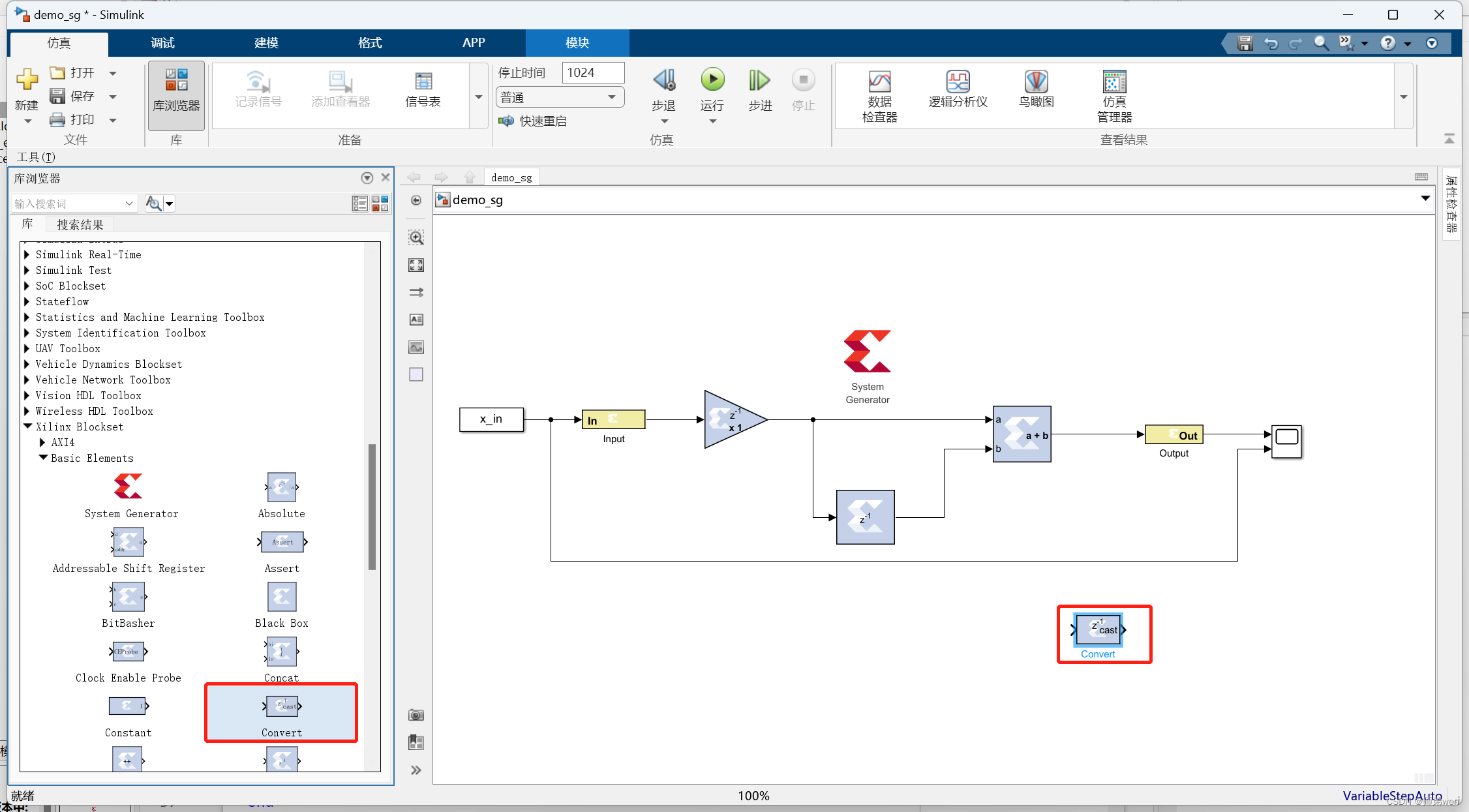Switch to the APP tab

(474, 43)
